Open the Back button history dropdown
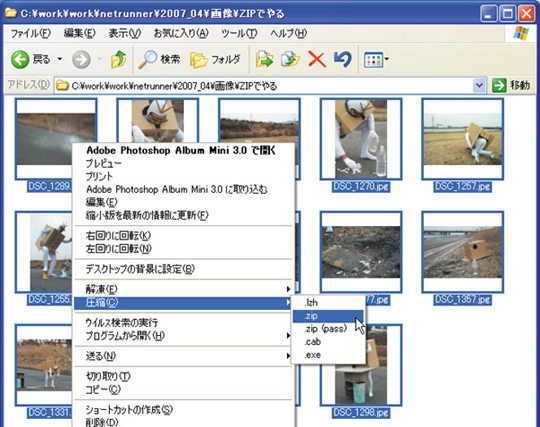The height and width of the screenshot is (427, 540). (x=60, y=59)
